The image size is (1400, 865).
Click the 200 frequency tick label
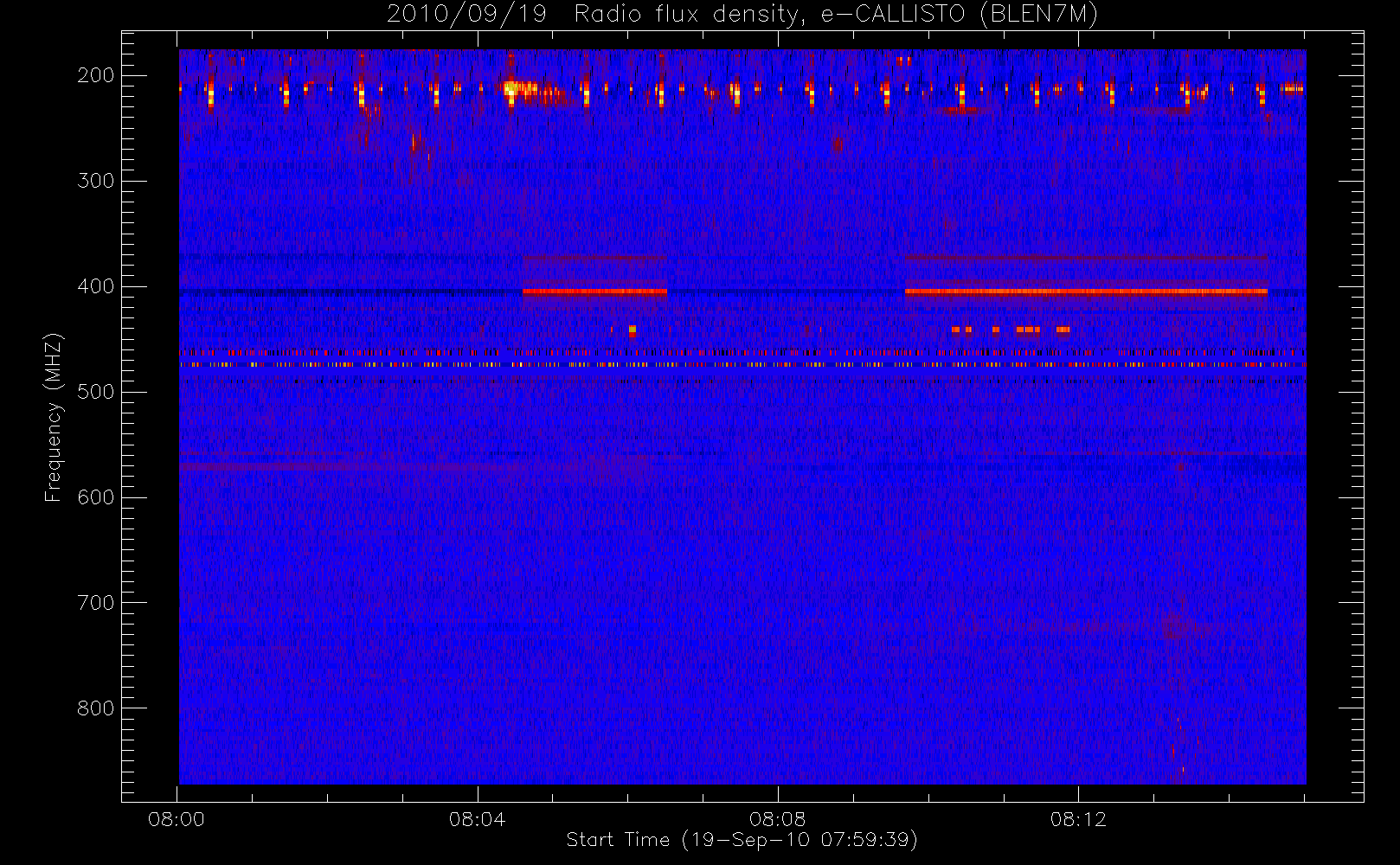tap(96, 75)
